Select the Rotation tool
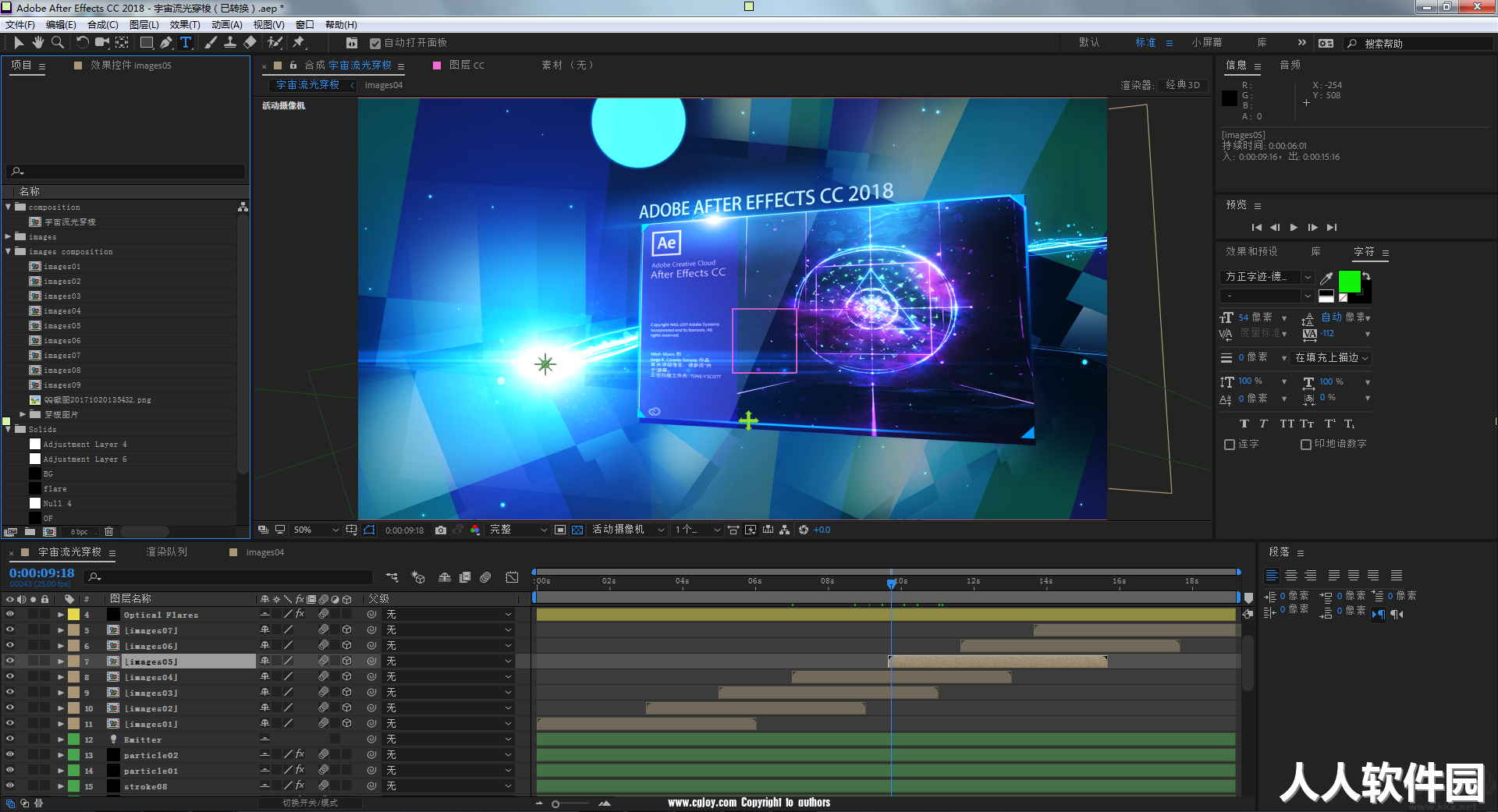This screenshot has height=812, width=1498. [82, 43]
